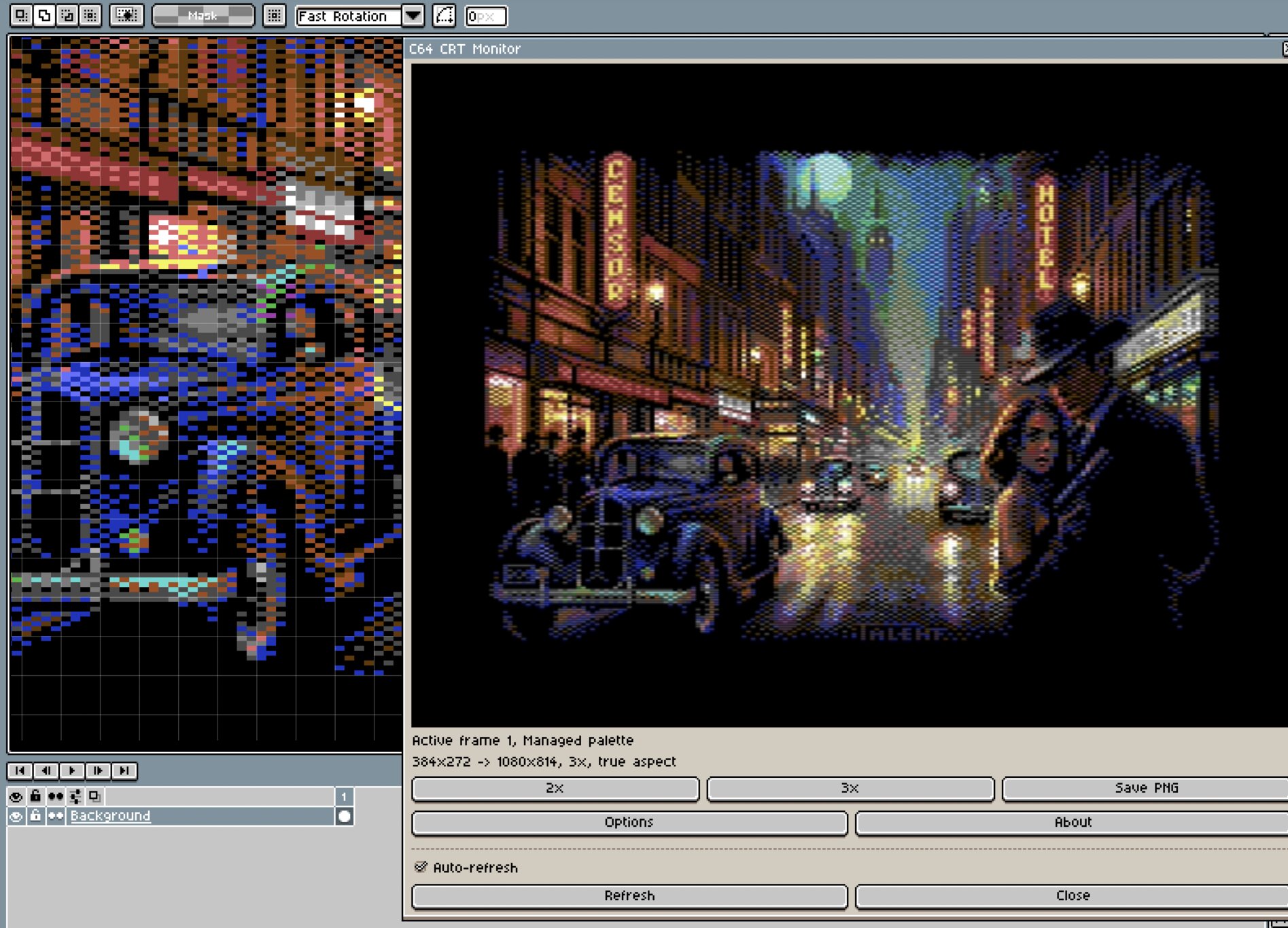
Task: Toggle all layers visibility eye in header row
Action: coord(16,796)
